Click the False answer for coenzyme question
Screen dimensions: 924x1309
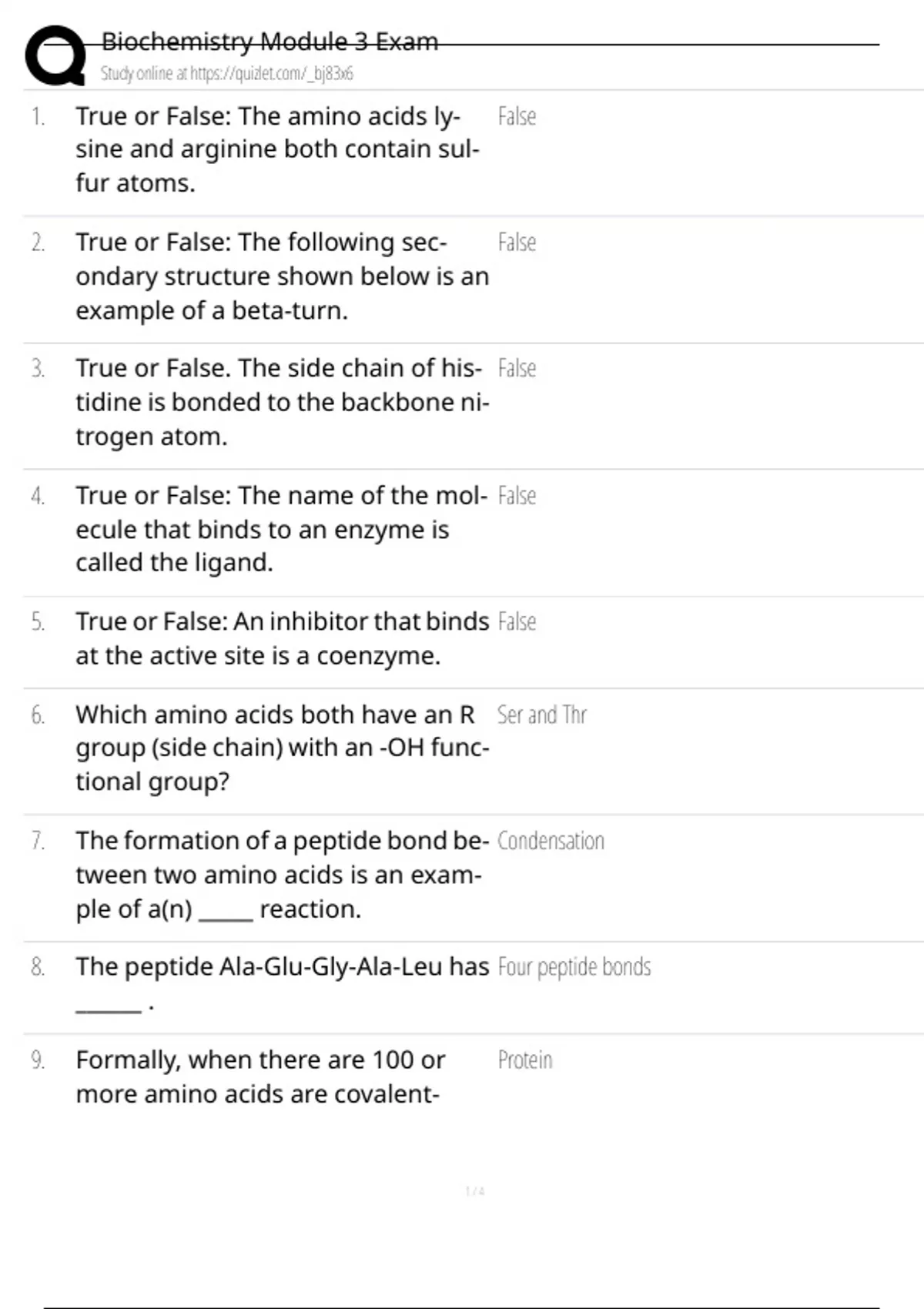point(517,621)
